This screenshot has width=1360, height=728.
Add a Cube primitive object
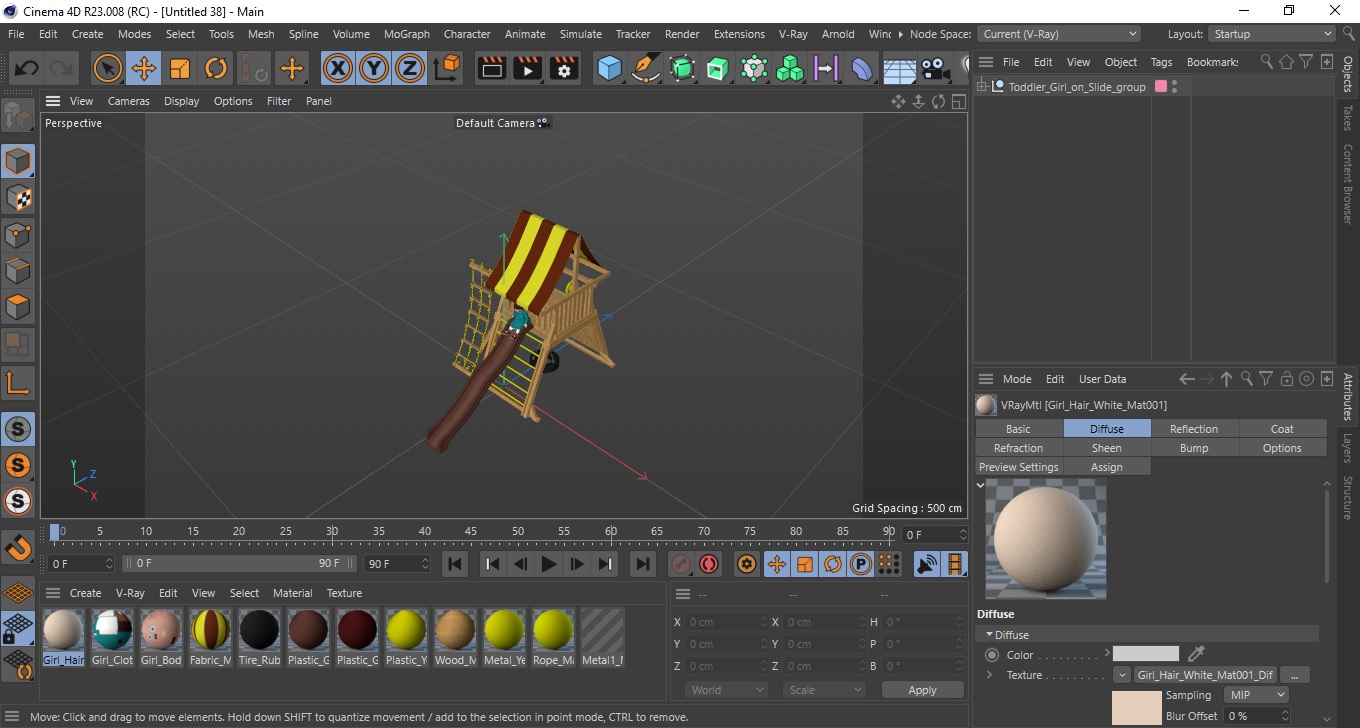pos(610,69)
